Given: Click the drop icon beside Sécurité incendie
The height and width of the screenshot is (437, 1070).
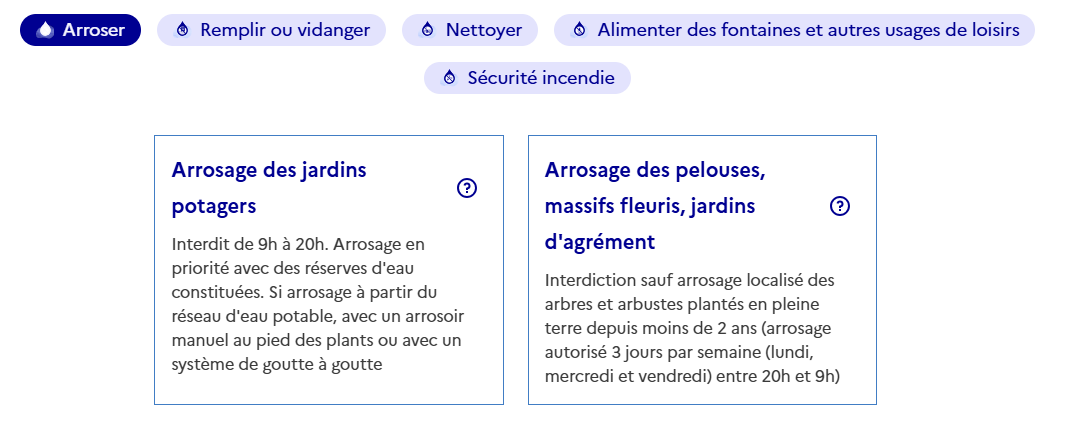Looking at the screenshot, I should [x=449, y=78].
